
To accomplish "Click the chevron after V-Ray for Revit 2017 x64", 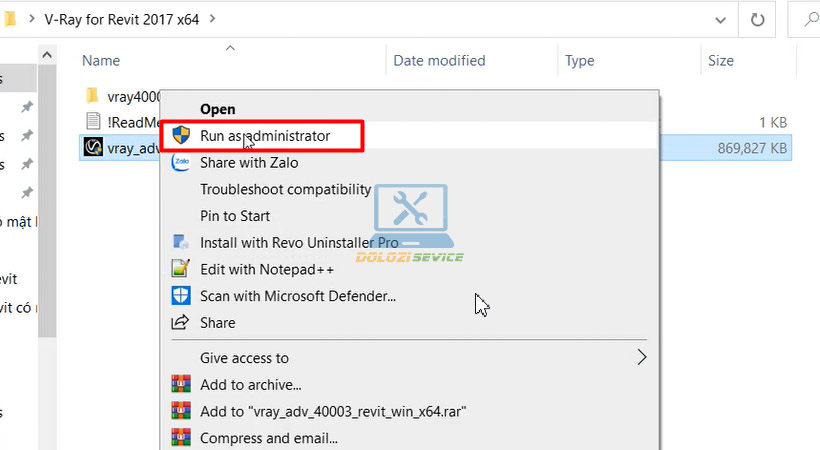I will point(211,18).
